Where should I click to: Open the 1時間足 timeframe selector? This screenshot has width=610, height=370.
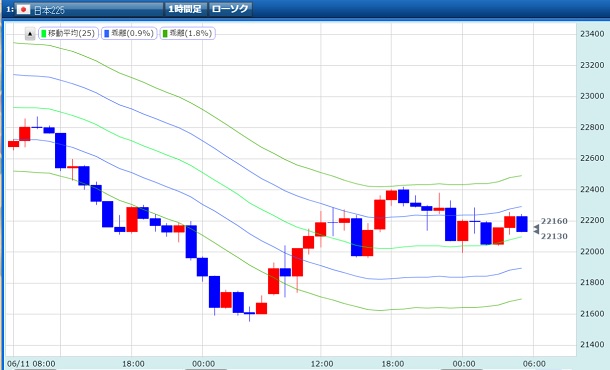(185, 9)
